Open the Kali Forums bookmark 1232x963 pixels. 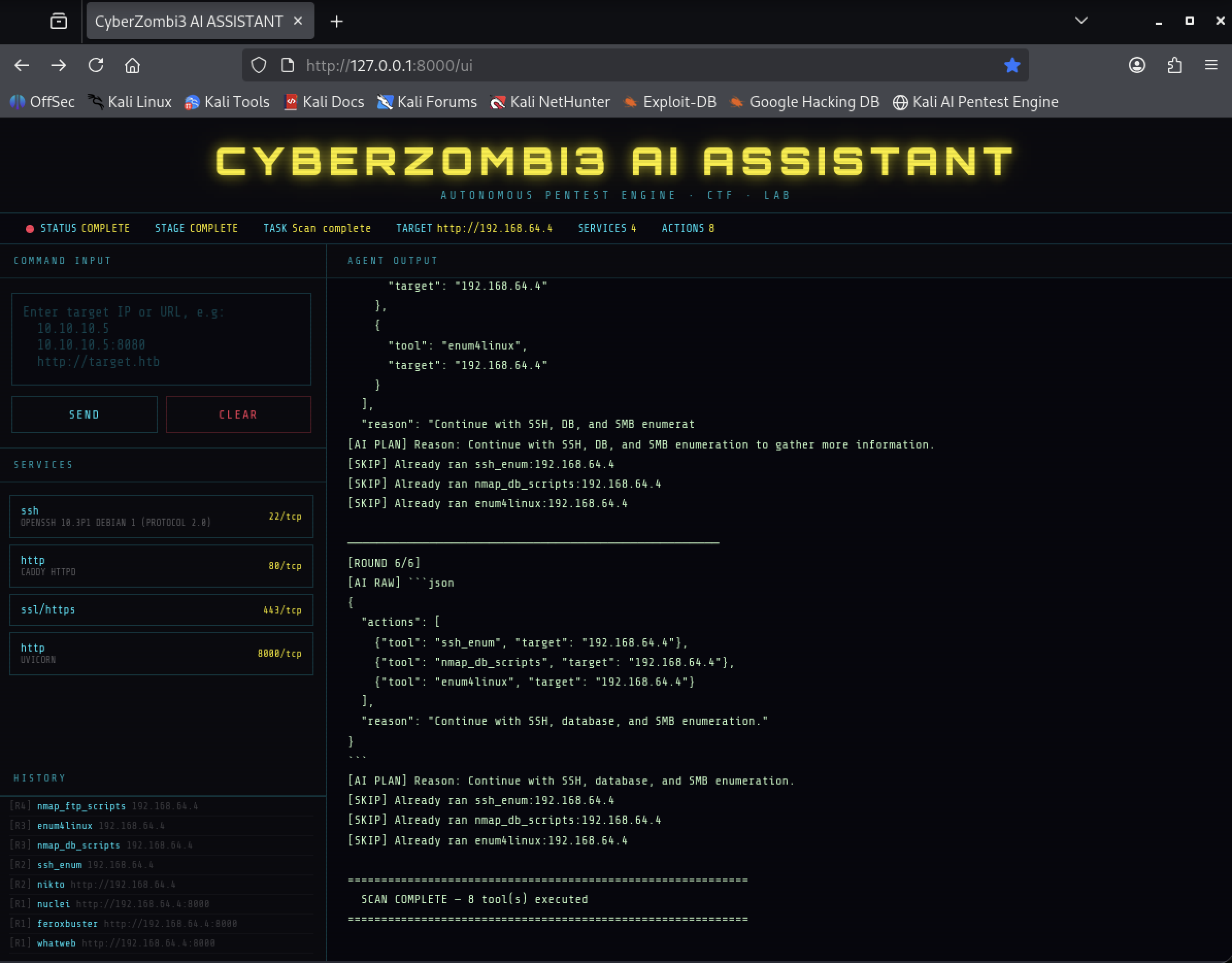tap(427, 102)
